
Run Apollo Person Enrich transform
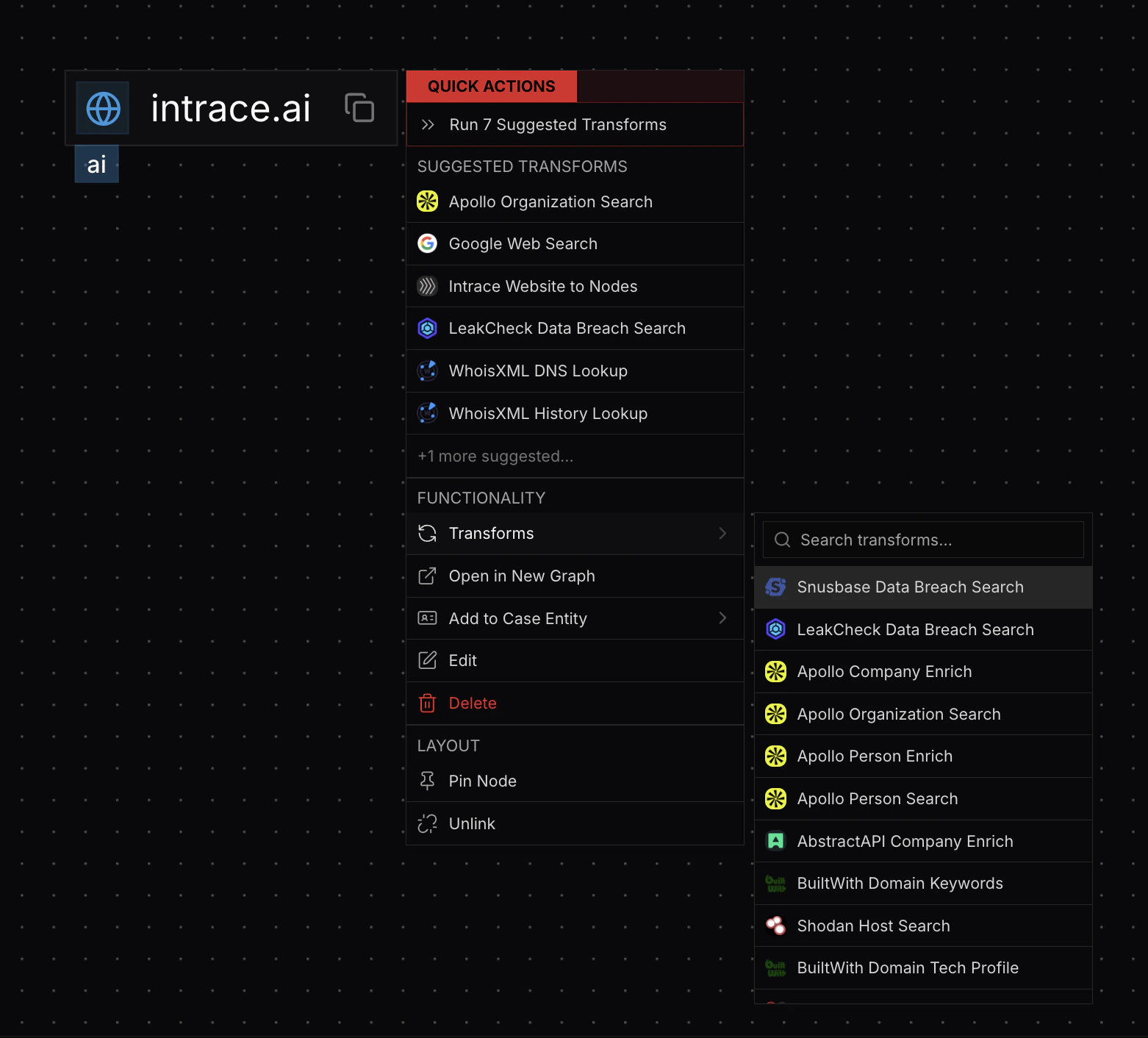click(x=923, y=756)
